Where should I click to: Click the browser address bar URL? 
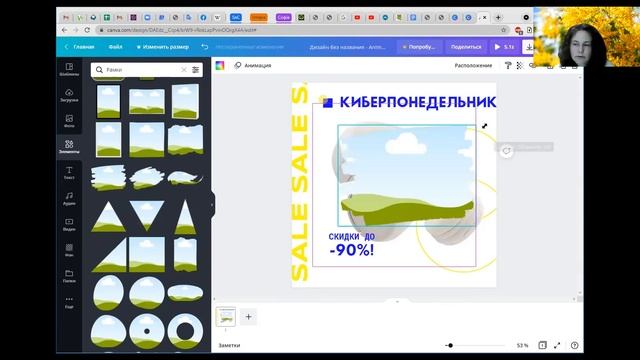point(182,30)
